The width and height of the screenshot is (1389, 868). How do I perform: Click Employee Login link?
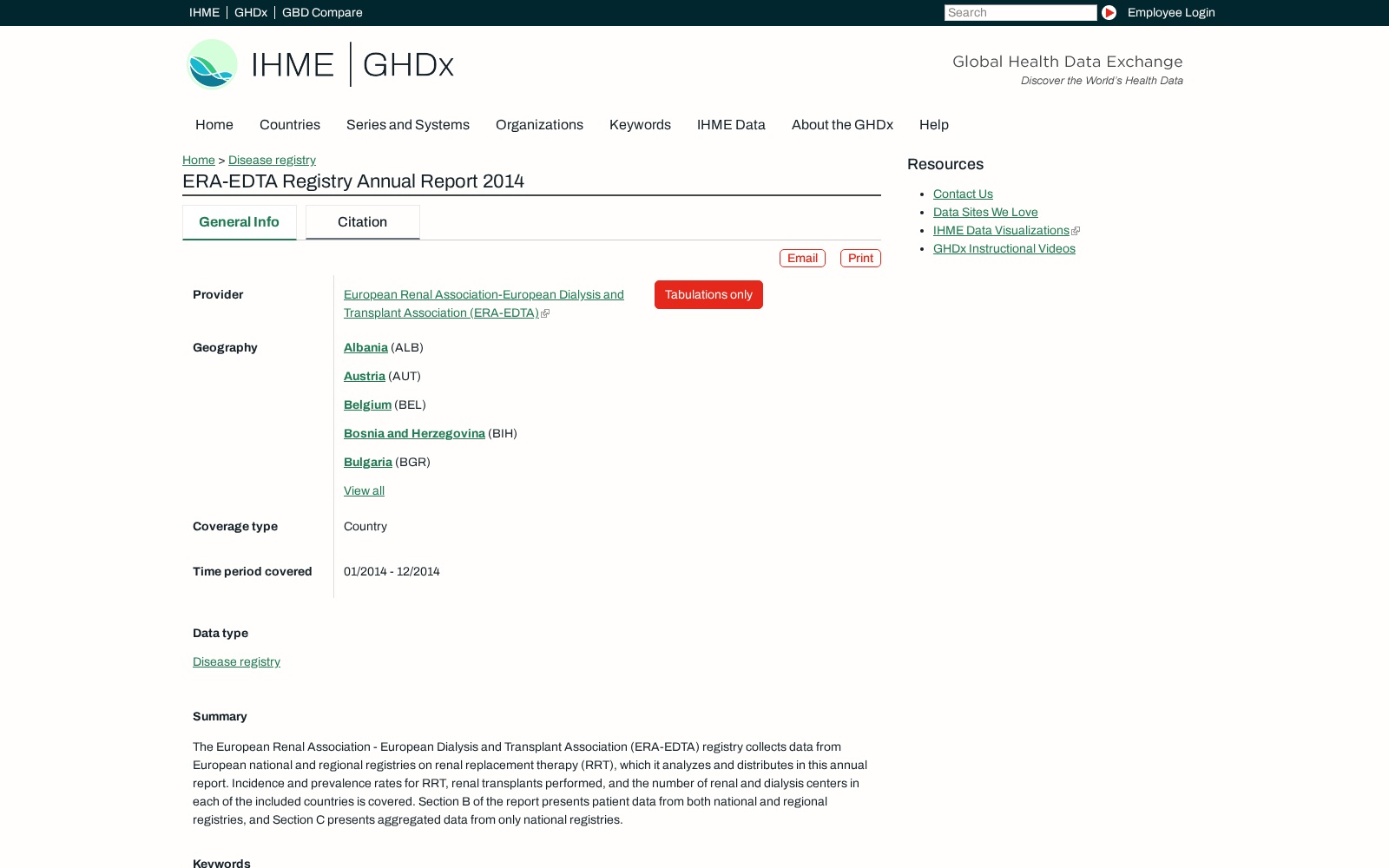click(x=1171, y=13)
